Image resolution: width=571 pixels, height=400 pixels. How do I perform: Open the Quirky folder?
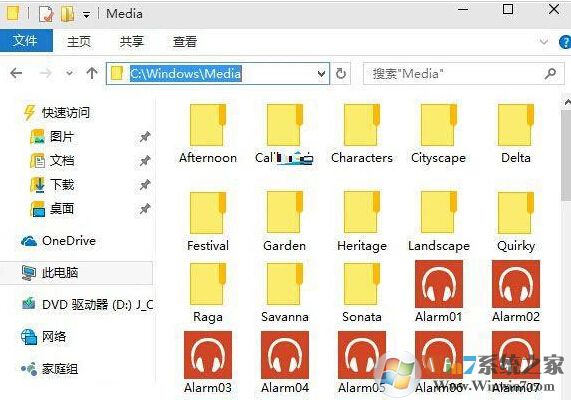516,221
